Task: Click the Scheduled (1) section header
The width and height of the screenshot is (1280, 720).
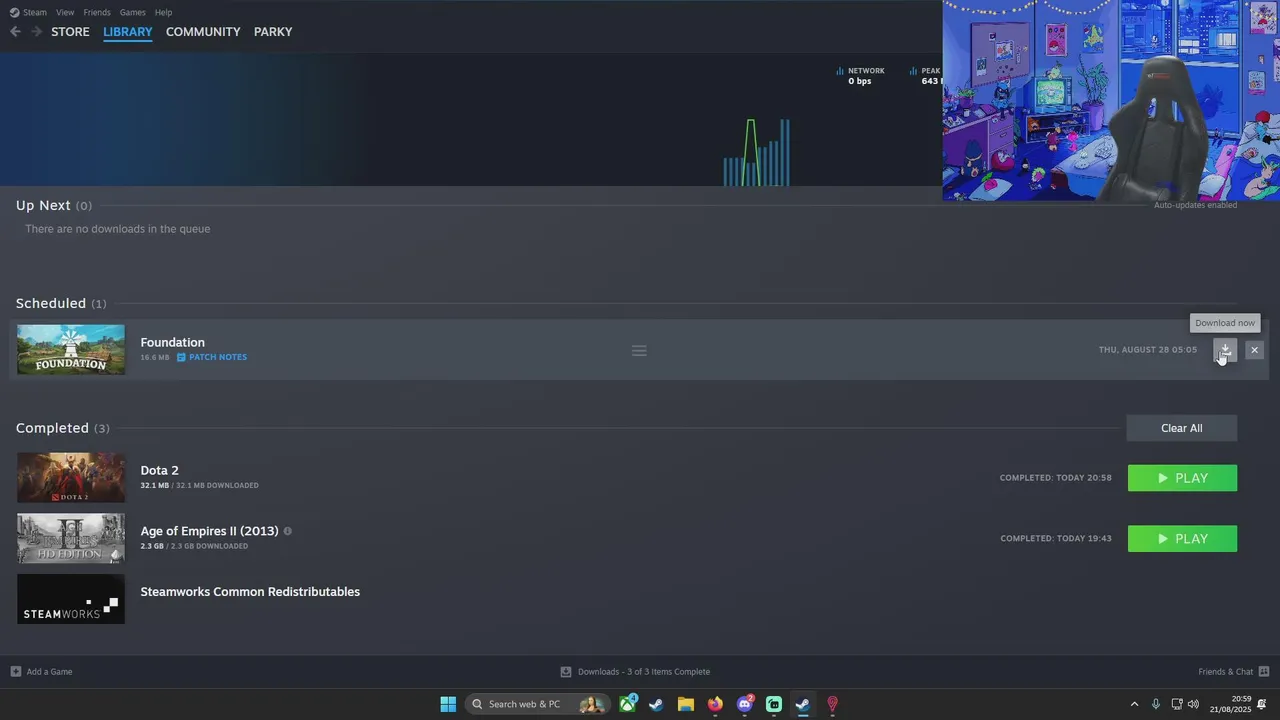Action: (61, 303)
